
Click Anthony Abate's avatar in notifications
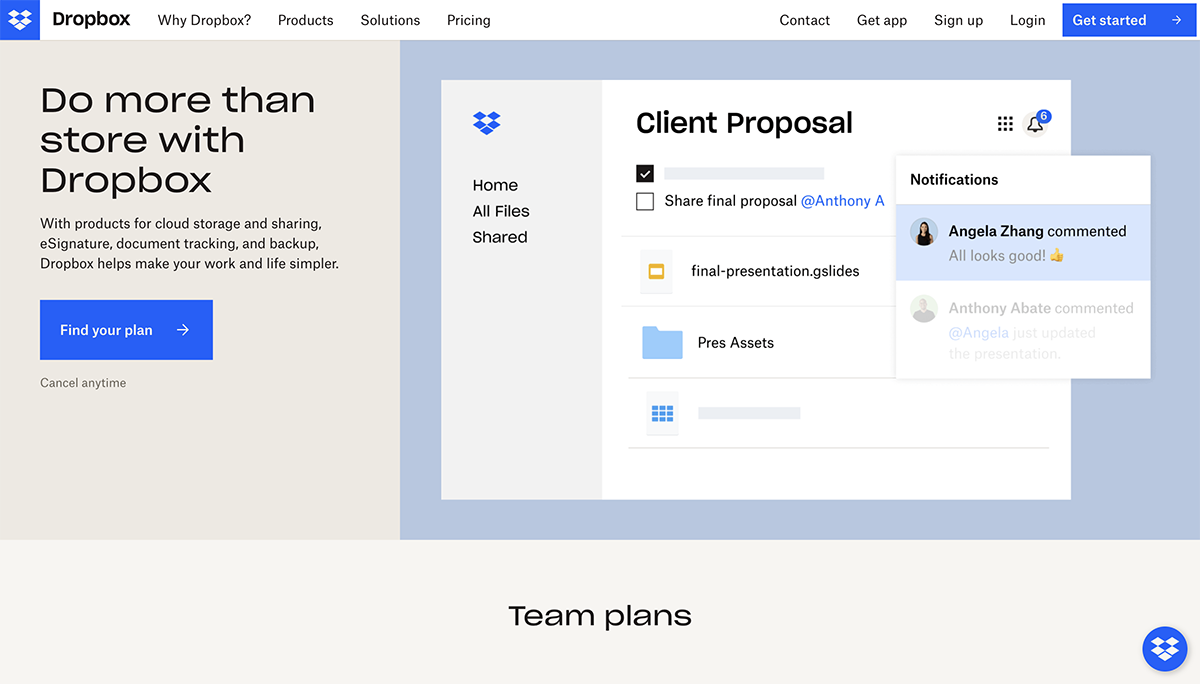click(923, 309)
